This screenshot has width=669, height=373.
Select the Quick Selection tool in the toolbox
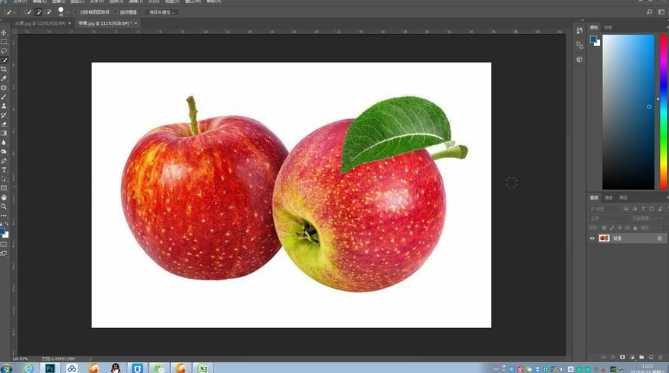point(4,60)
